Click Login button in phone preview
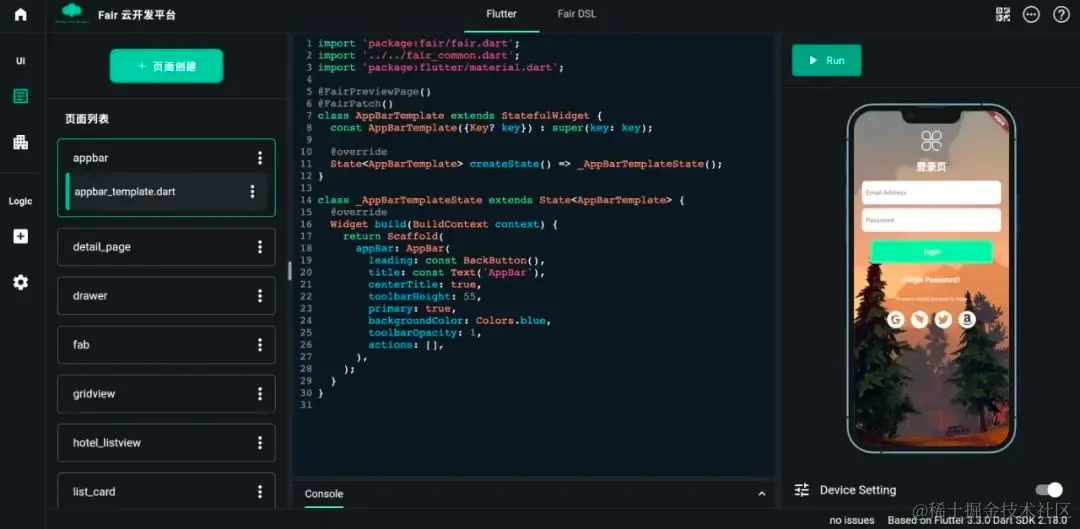The height and width of the screenshot is (529, 1080). (931, 251)
